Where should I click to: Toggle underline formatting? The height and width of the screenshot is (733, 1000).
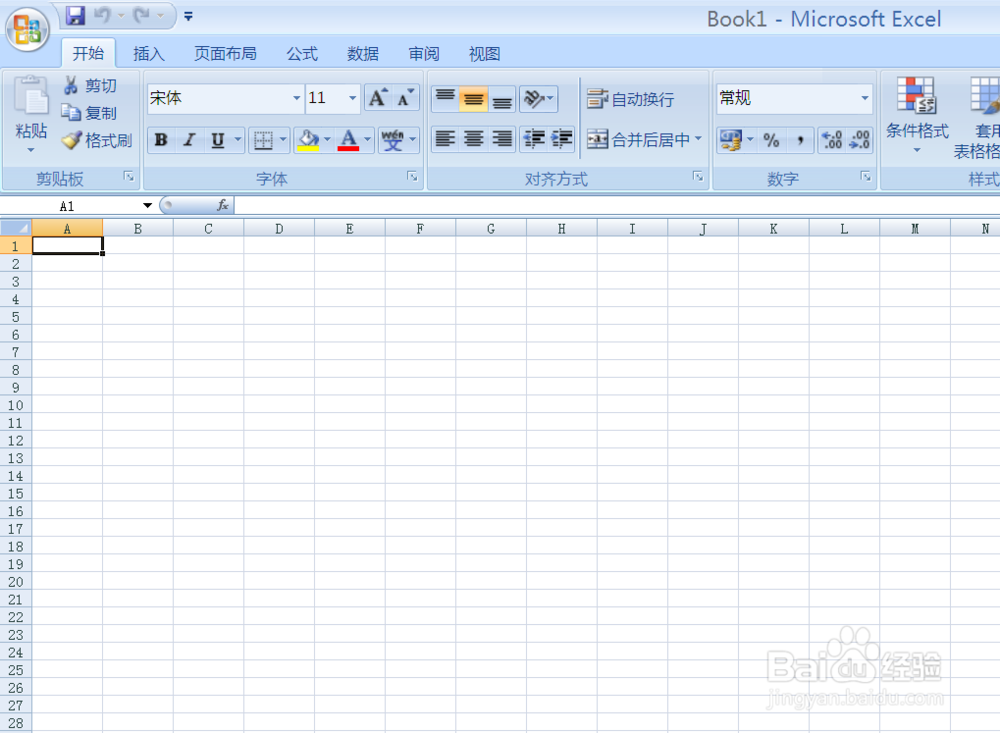pyautogui.click(x=217, y=140)
